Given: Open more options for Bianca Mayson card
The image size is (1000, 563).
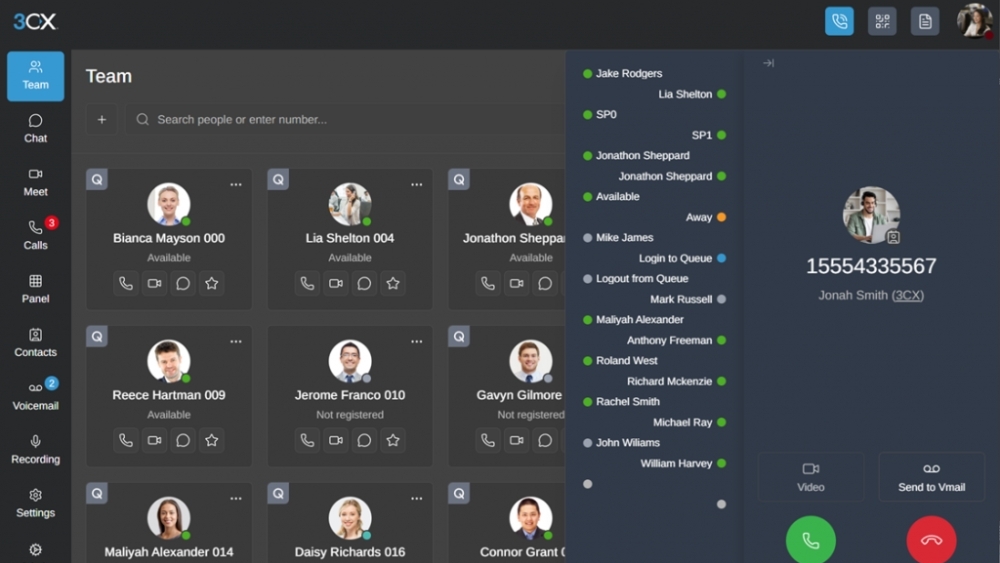Looking at the screenshot, I should (236, 184).
